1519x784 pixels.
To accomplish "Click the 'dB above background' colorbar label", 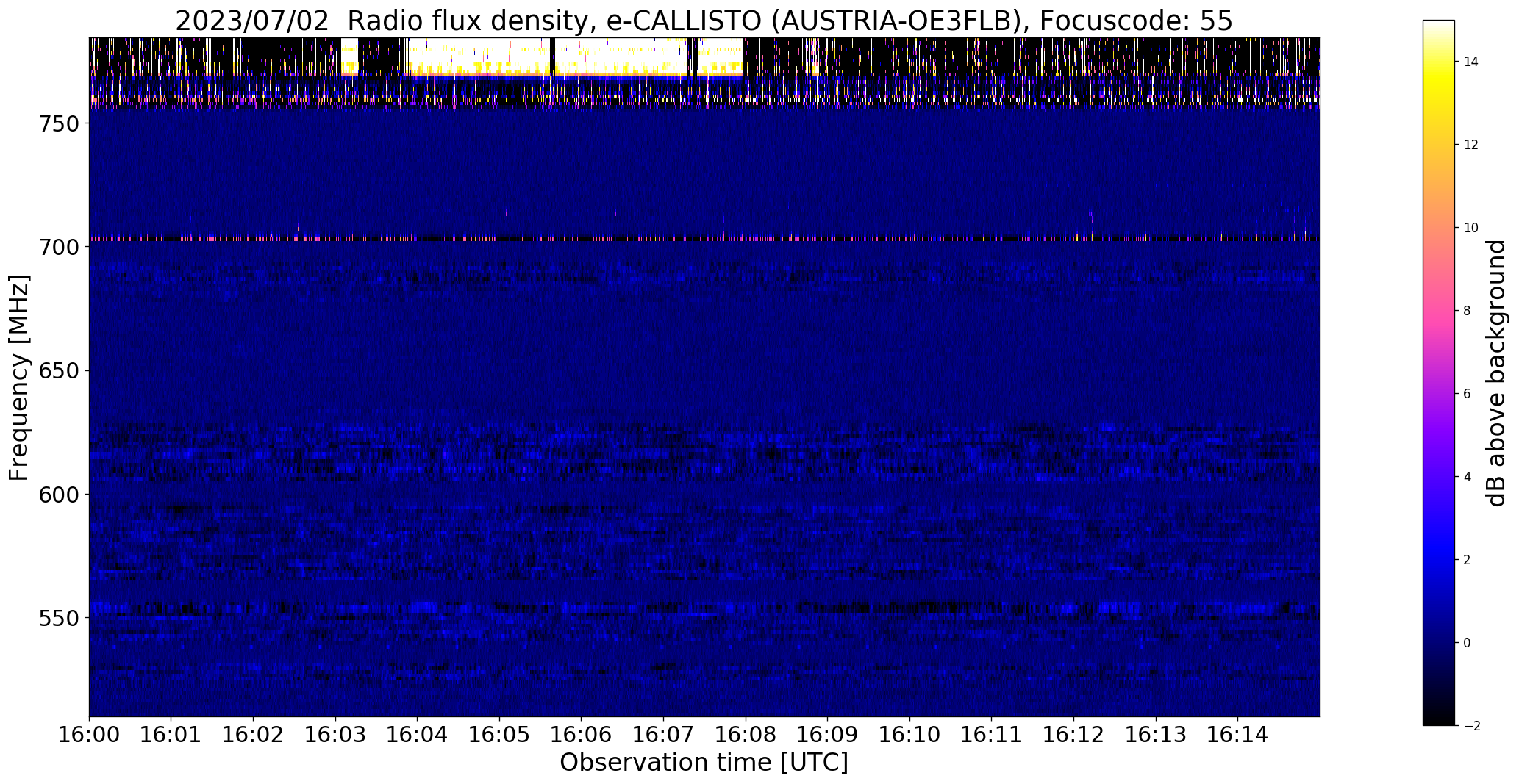I will 1496,373.
